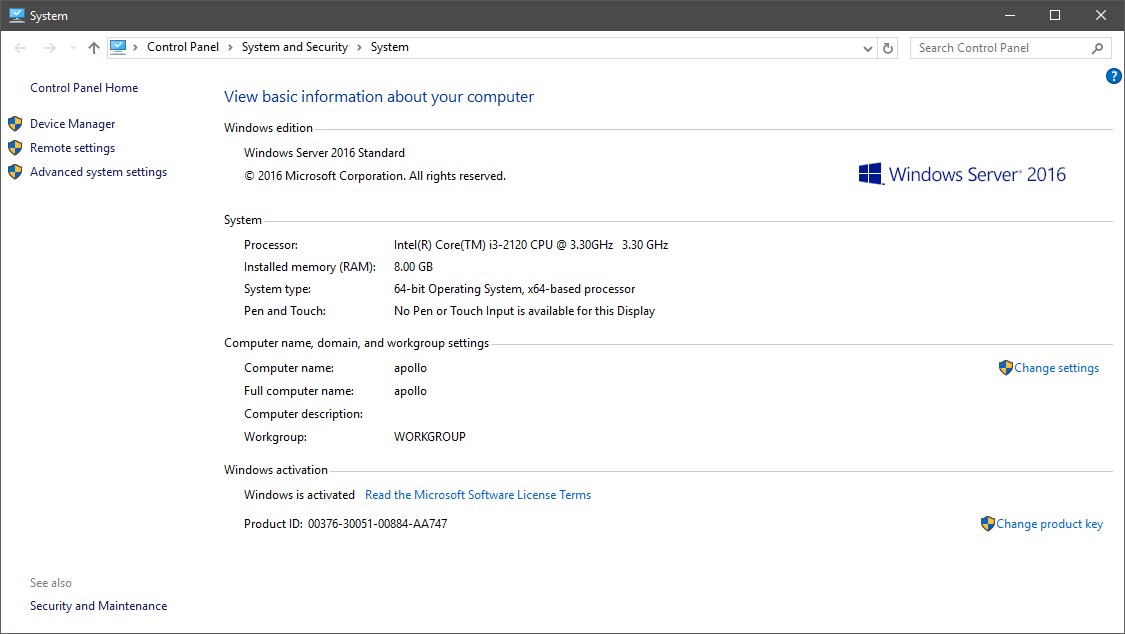Go up one level with the up arrow
The image size is (1125, 634).
[93, 48]
